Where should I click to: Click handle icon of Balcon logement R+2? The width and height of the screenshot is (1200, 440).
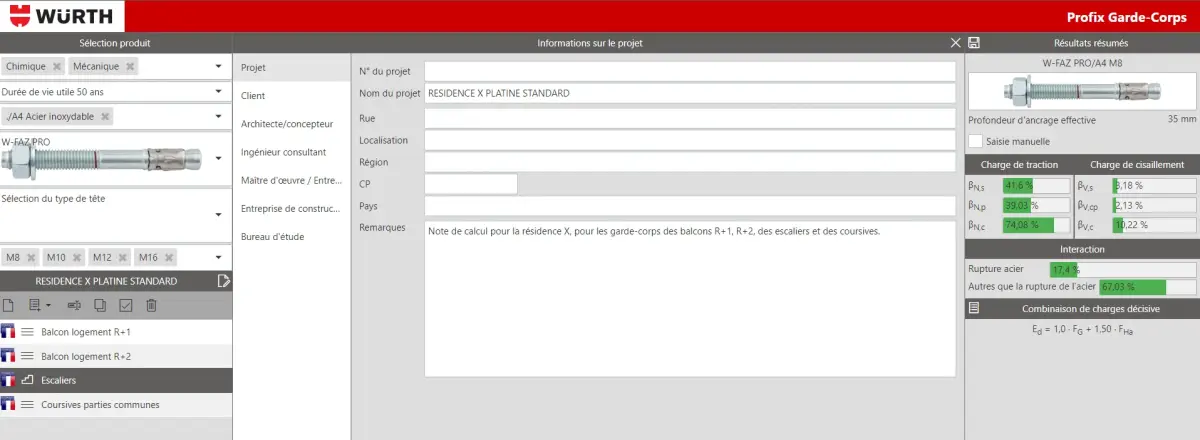click(28, 356)
